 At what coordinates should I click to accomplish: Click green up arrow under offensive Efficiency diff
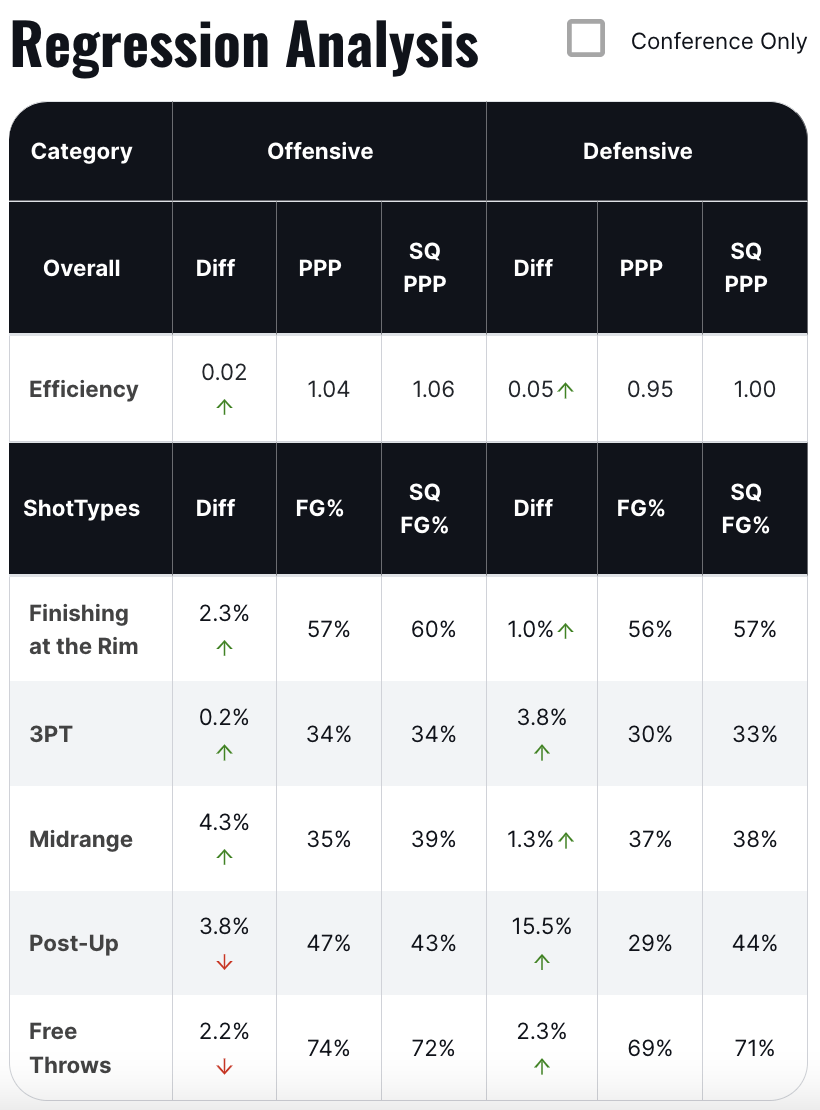click(224, 407)
